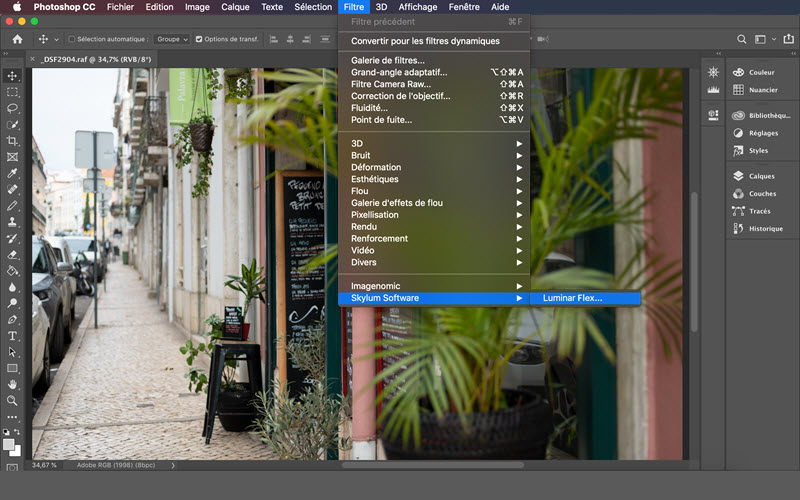Click the zoom percentage field 34,67 %

tap(44, 465)
